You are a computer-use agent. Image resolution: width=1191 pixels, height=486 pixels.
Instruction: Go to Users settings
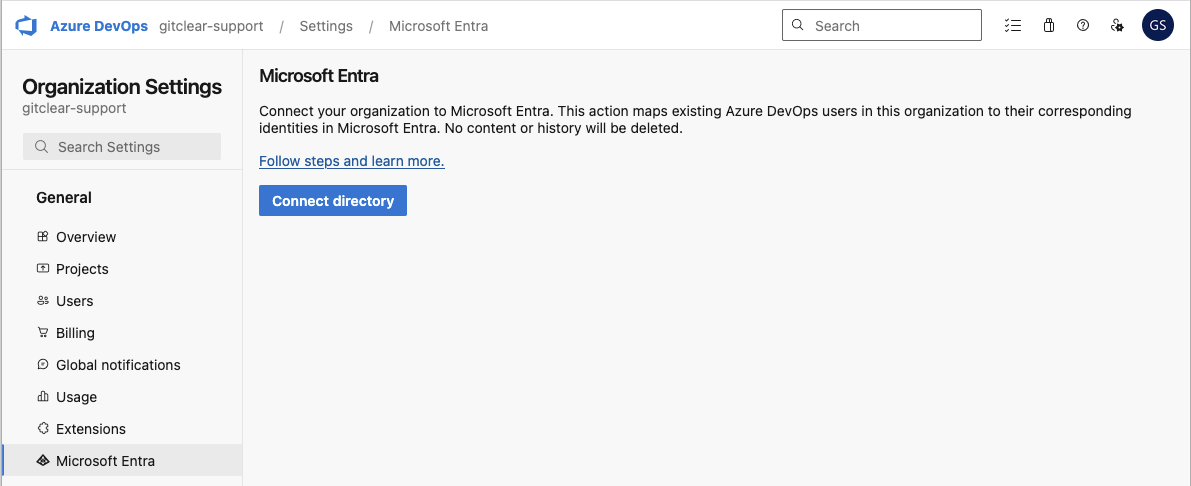(x=74, y=301)
